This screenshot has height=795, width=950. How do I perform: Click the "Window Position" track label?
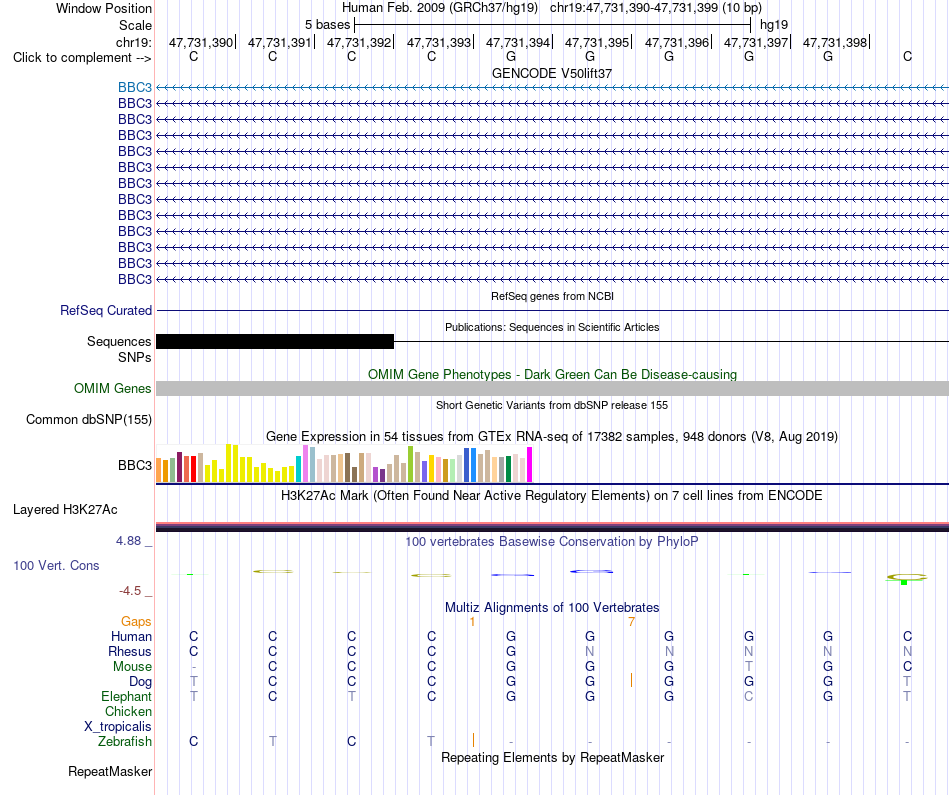click(x=104, y=8)
